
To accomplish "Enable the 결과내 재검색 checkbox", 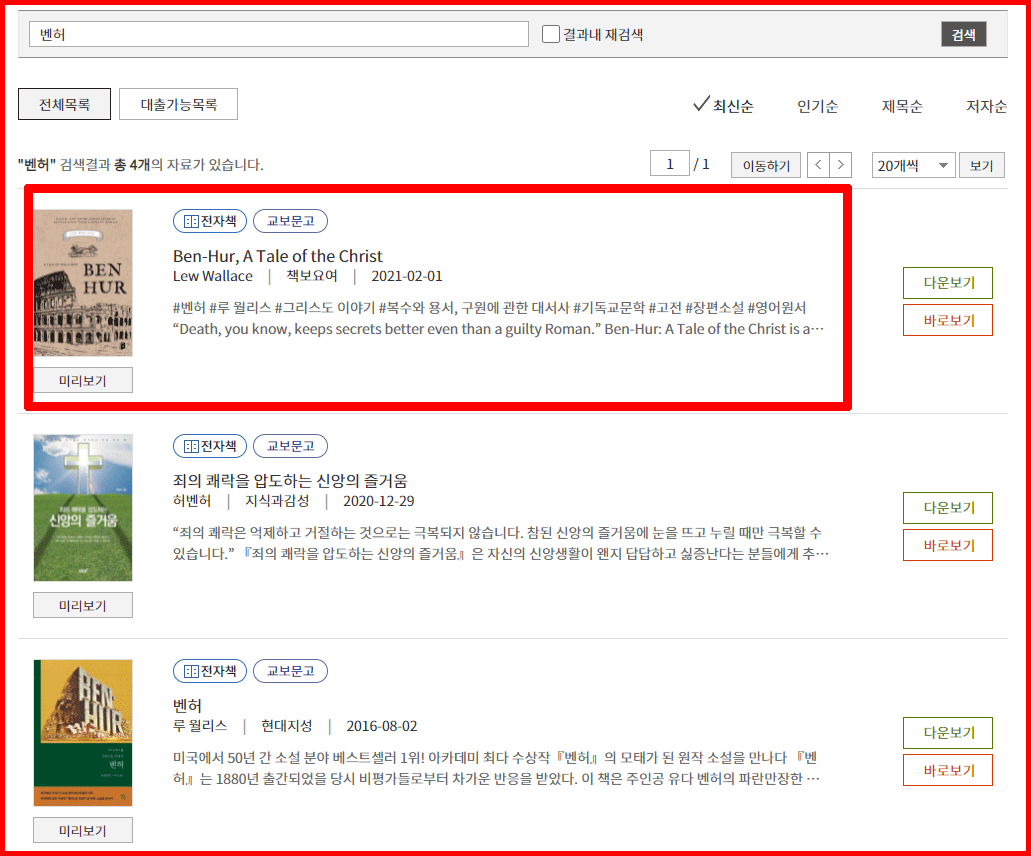I will coord(550,34).
